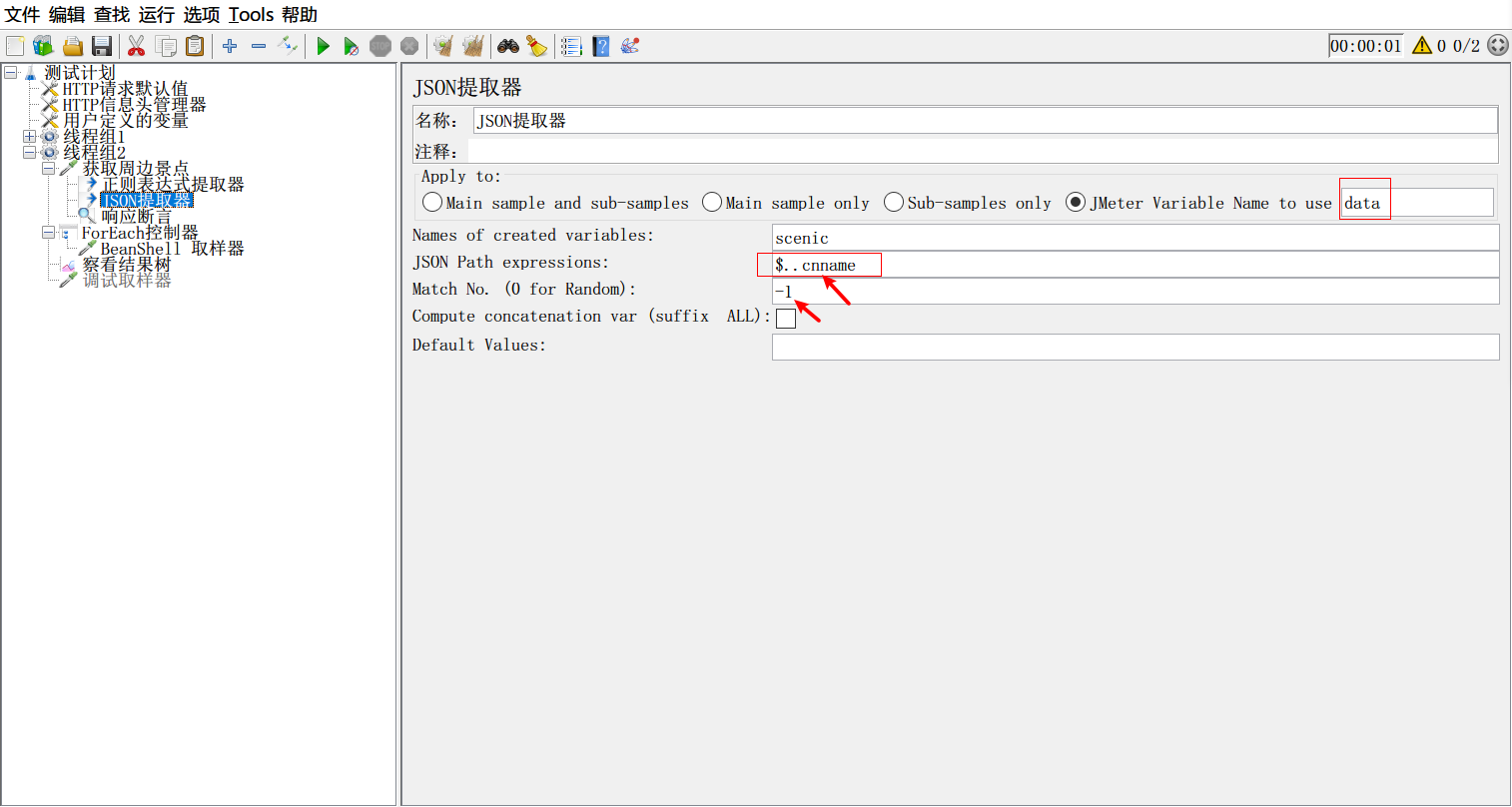The height and width of the screenshot is (807, 1512).
Task: Select Main sample and sub-samples option
Action: pos(432,203)
